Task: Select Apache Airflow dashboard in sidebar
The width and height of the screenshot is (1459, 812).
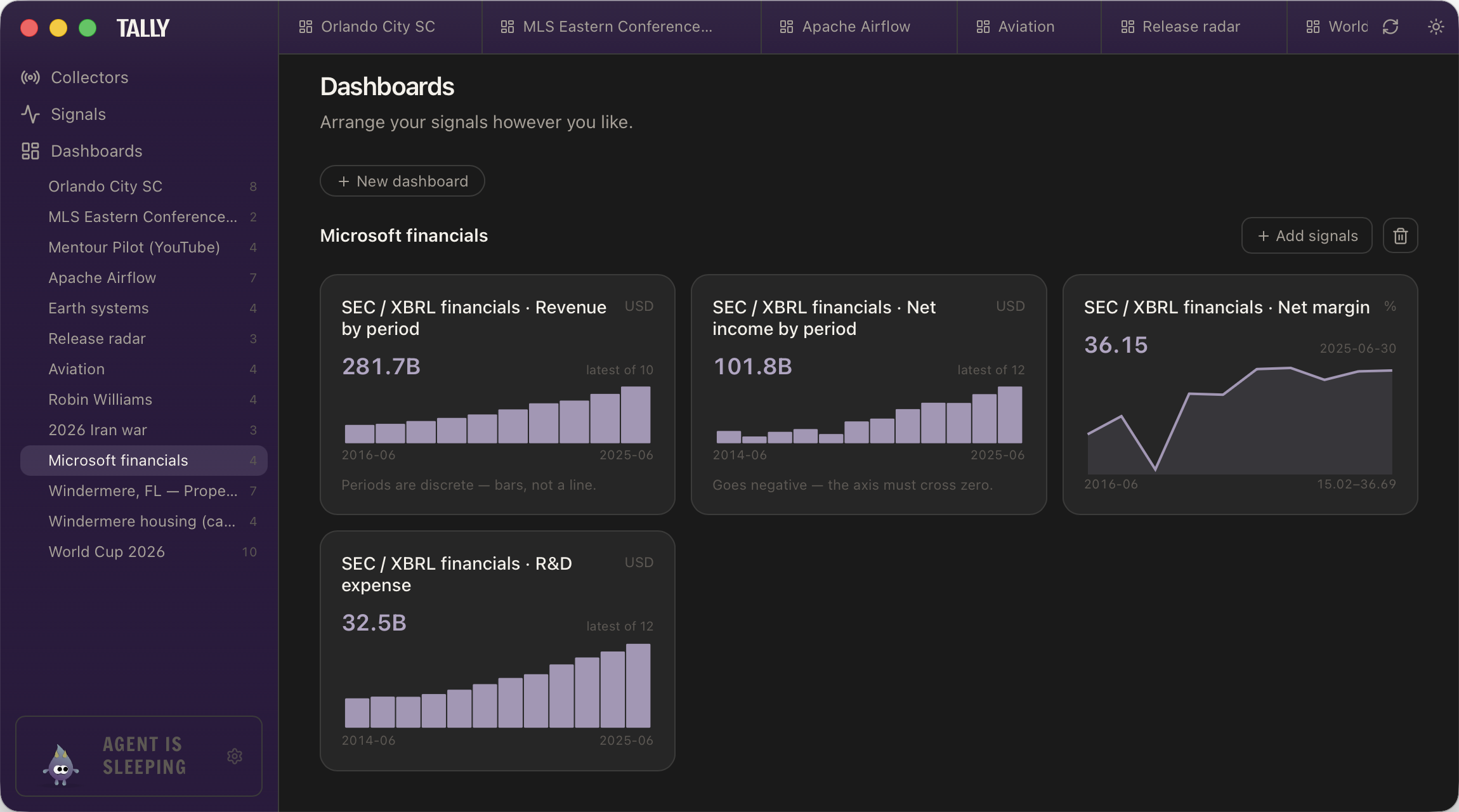Action: [x=143, y=278]
